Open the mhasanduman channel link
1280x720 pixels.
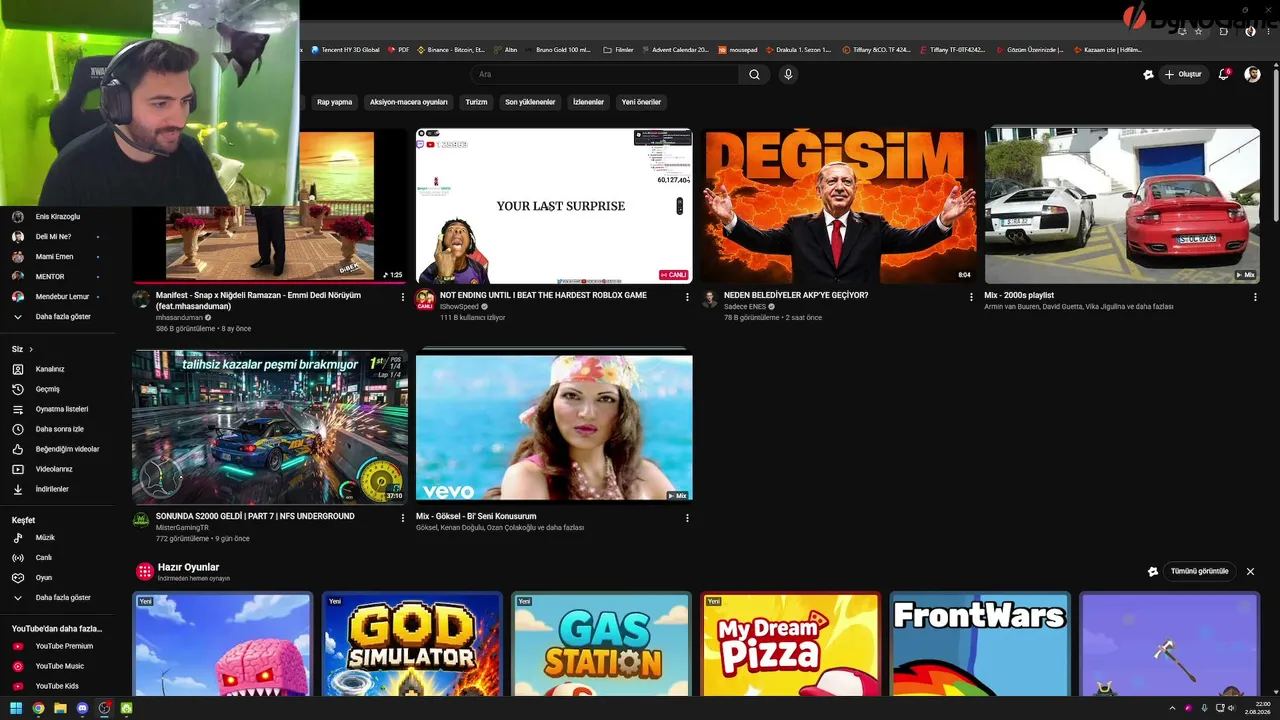179,318
